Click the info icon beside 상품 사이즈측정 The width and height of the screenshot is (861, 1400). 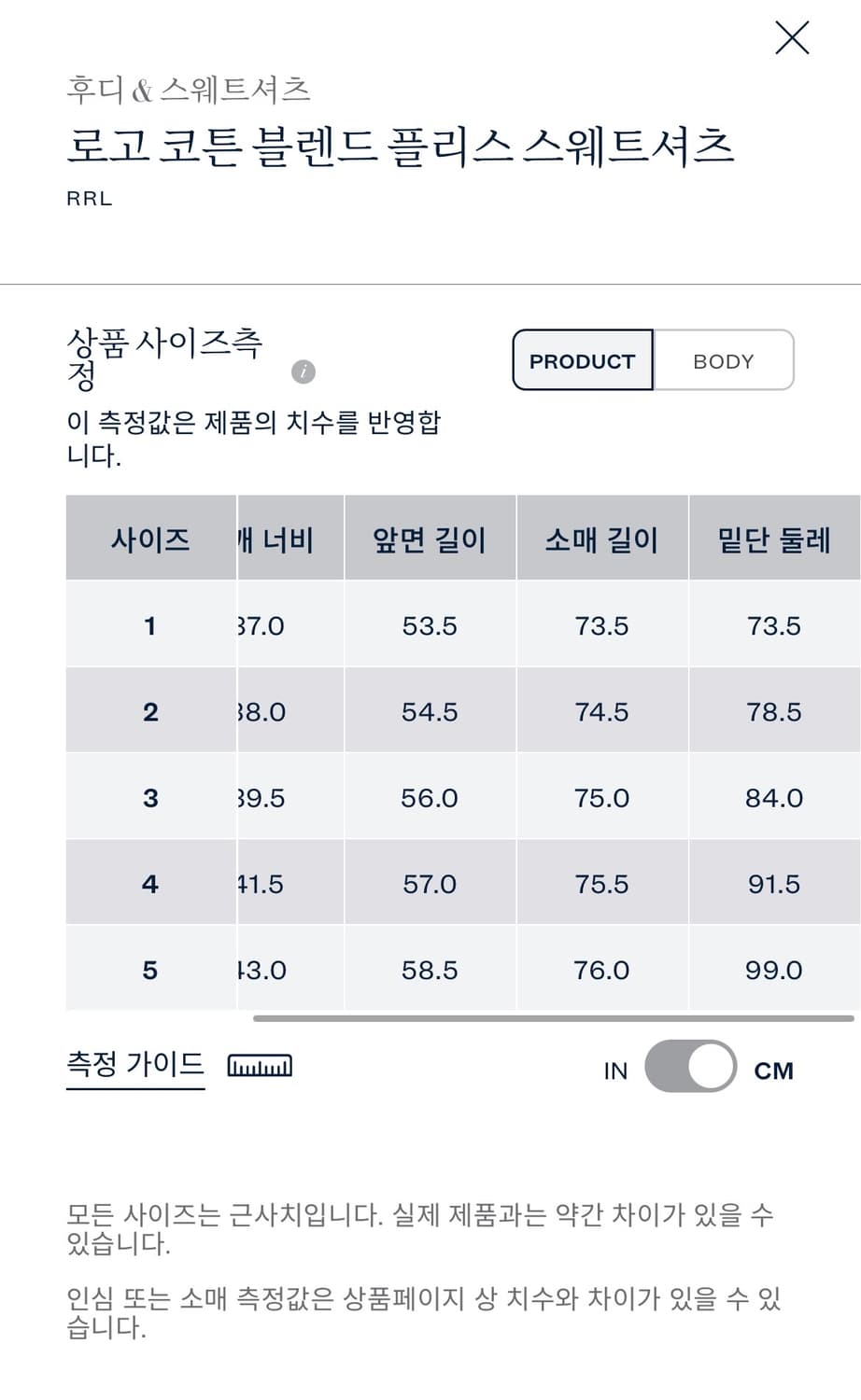click(303, 371)
